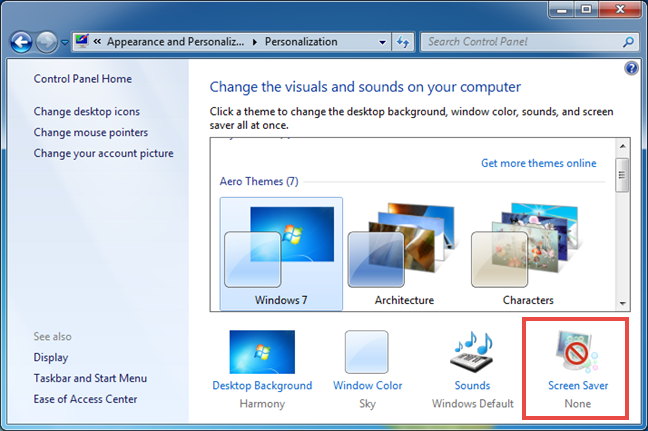The width and height of the screenshot is (648, 431).
Task: Click the themes list scrollbar thumb
Action: coord(622,175)
